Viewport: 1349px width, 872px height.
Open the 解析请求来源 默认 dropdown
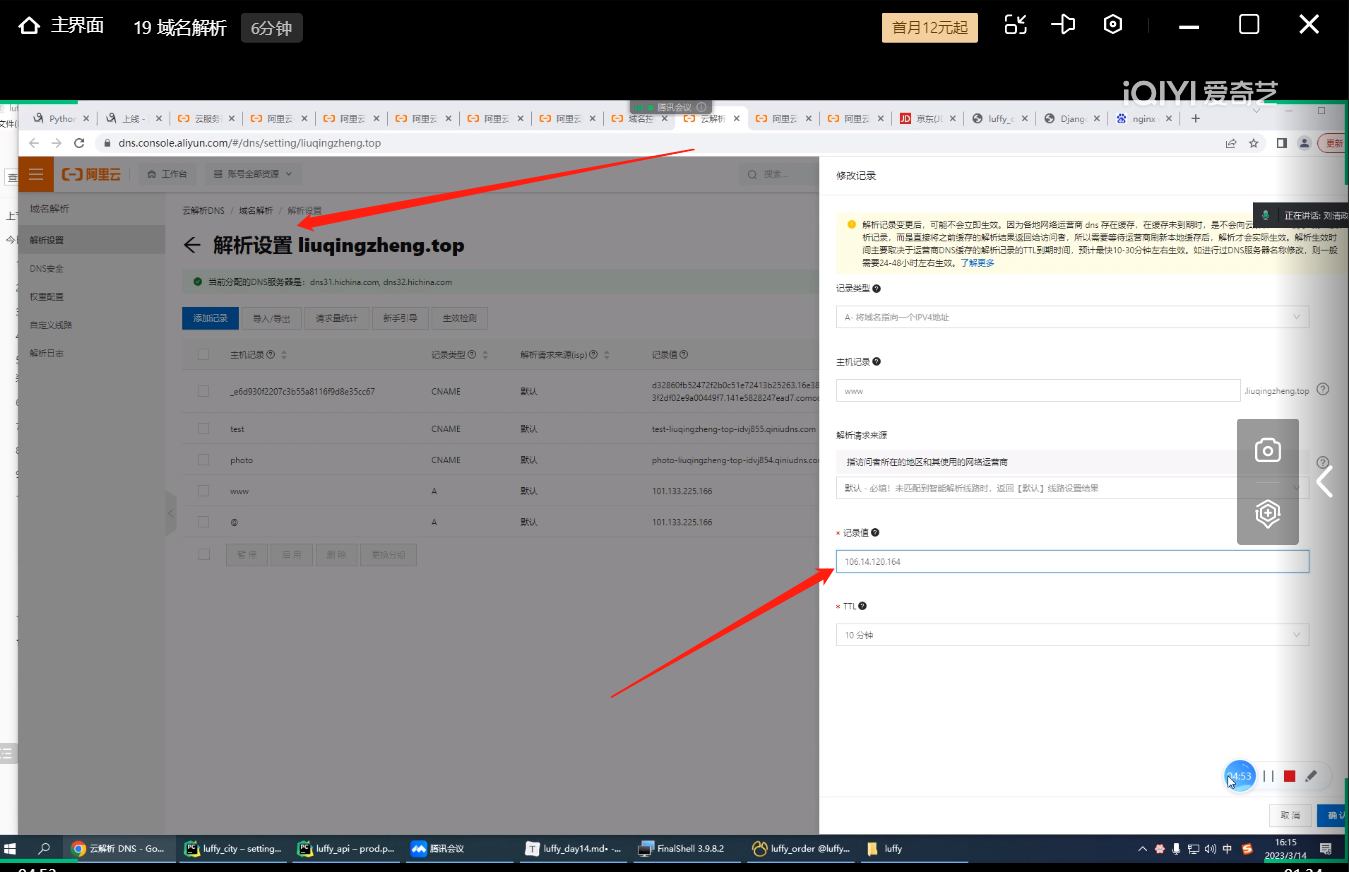[x=1072, y=488]
